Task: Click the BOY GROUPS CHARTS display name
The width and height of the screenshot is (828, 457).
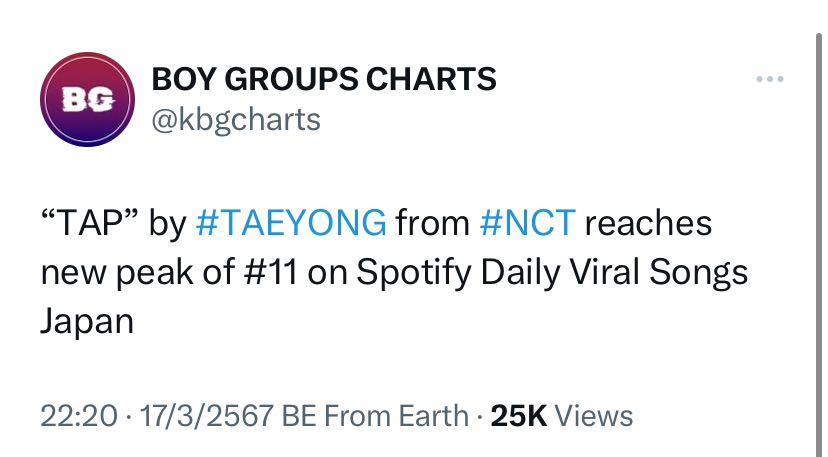Action: 323,79
